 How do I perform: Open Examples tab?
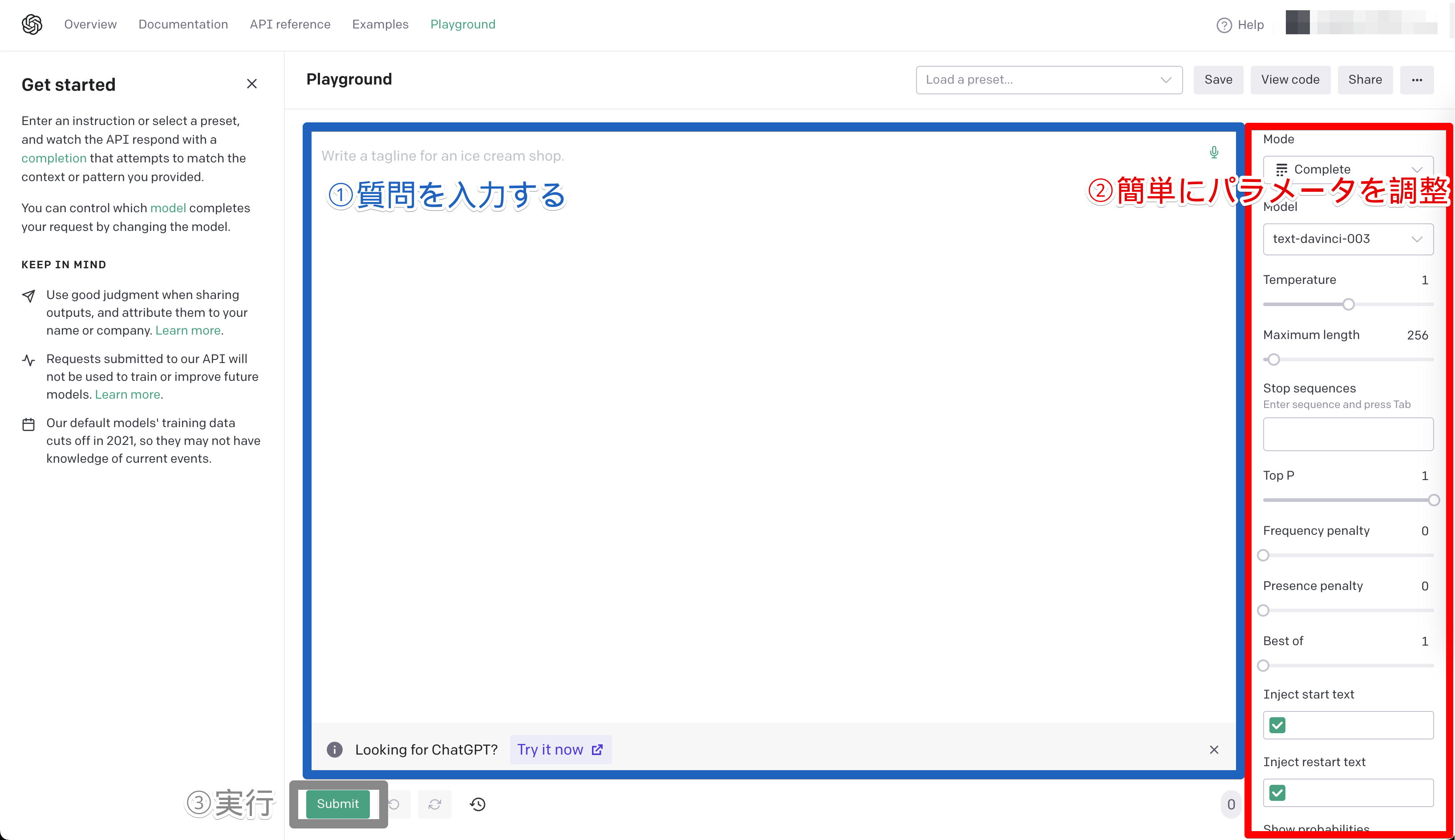pyautogui.click(x=380, y=24)
